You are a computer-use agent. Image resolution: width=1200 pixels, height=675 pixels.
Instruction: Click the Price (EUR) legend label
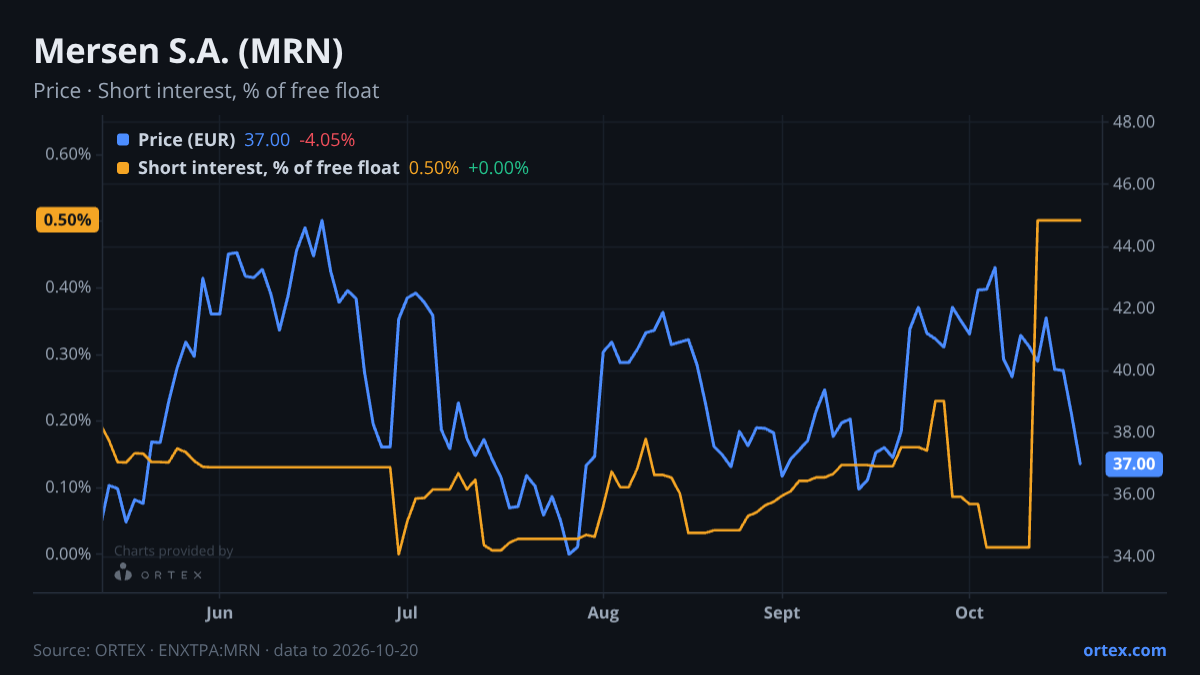pyautogui.click(x=187, y=140)
